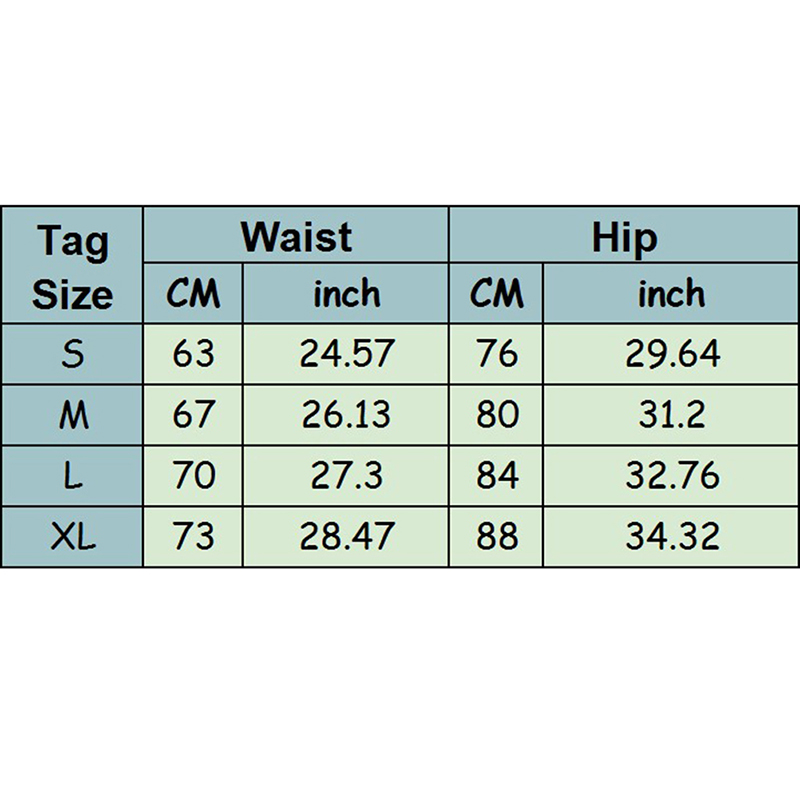Click the 28.47 waist inch cell
Screen dimensions: 800x800
click(347, 537)
